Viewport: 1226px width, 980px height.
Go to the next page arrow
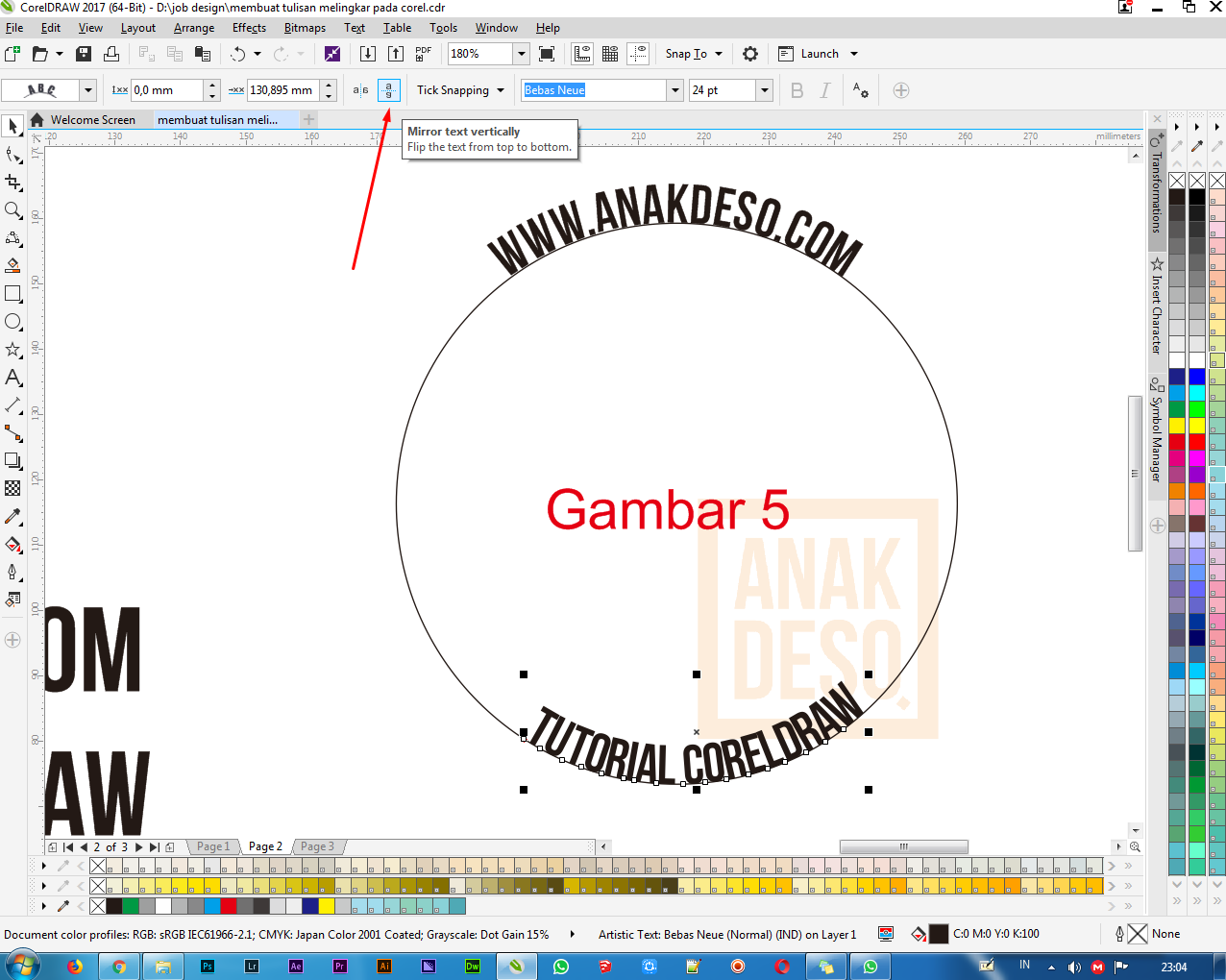[139, 847]
